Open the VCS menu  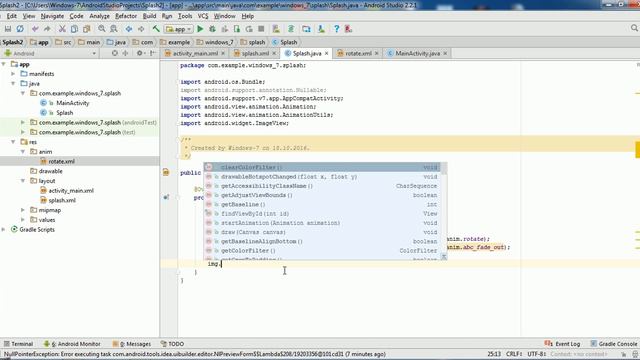pos(203,16)
